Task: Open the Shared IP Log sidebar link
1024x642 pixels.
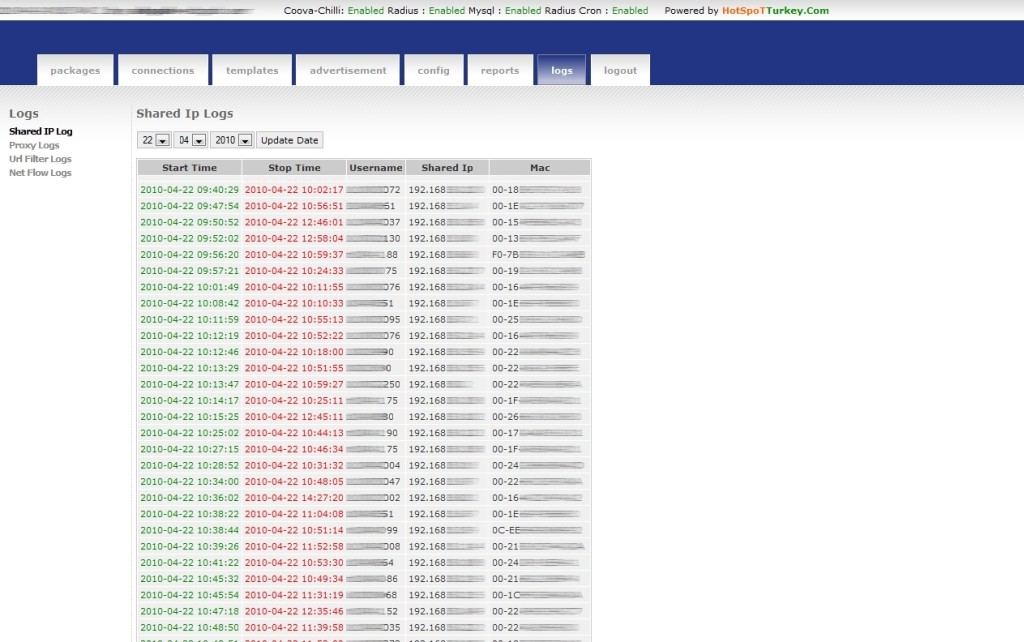Action: [40, 131]
